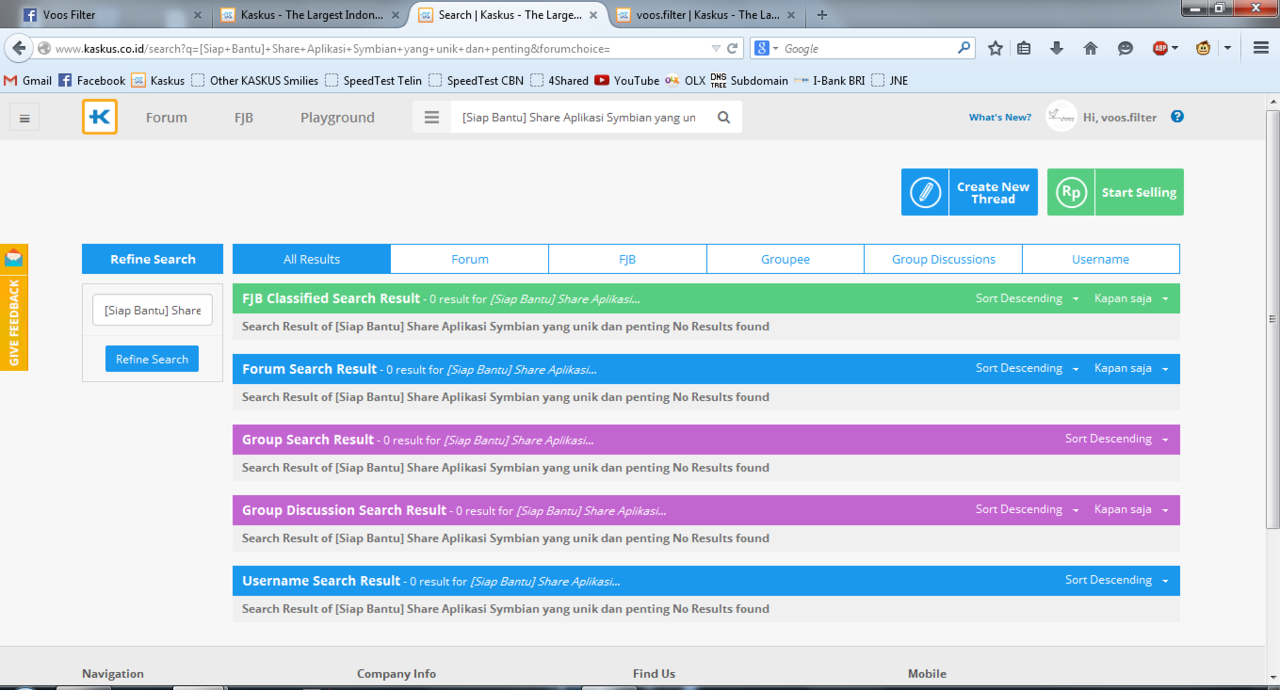1280x690 pixels.
Task: Click the search magnifier in Kaskus search bar
Action: tap(723, 117)
